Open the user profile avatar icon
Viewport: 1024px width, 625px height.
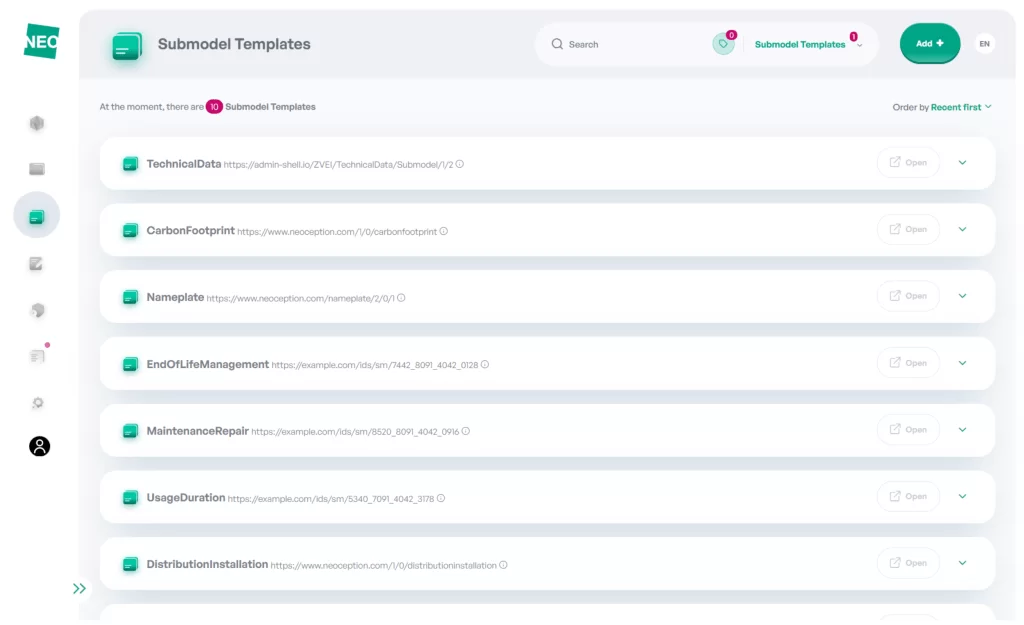[x=39, y=446]
